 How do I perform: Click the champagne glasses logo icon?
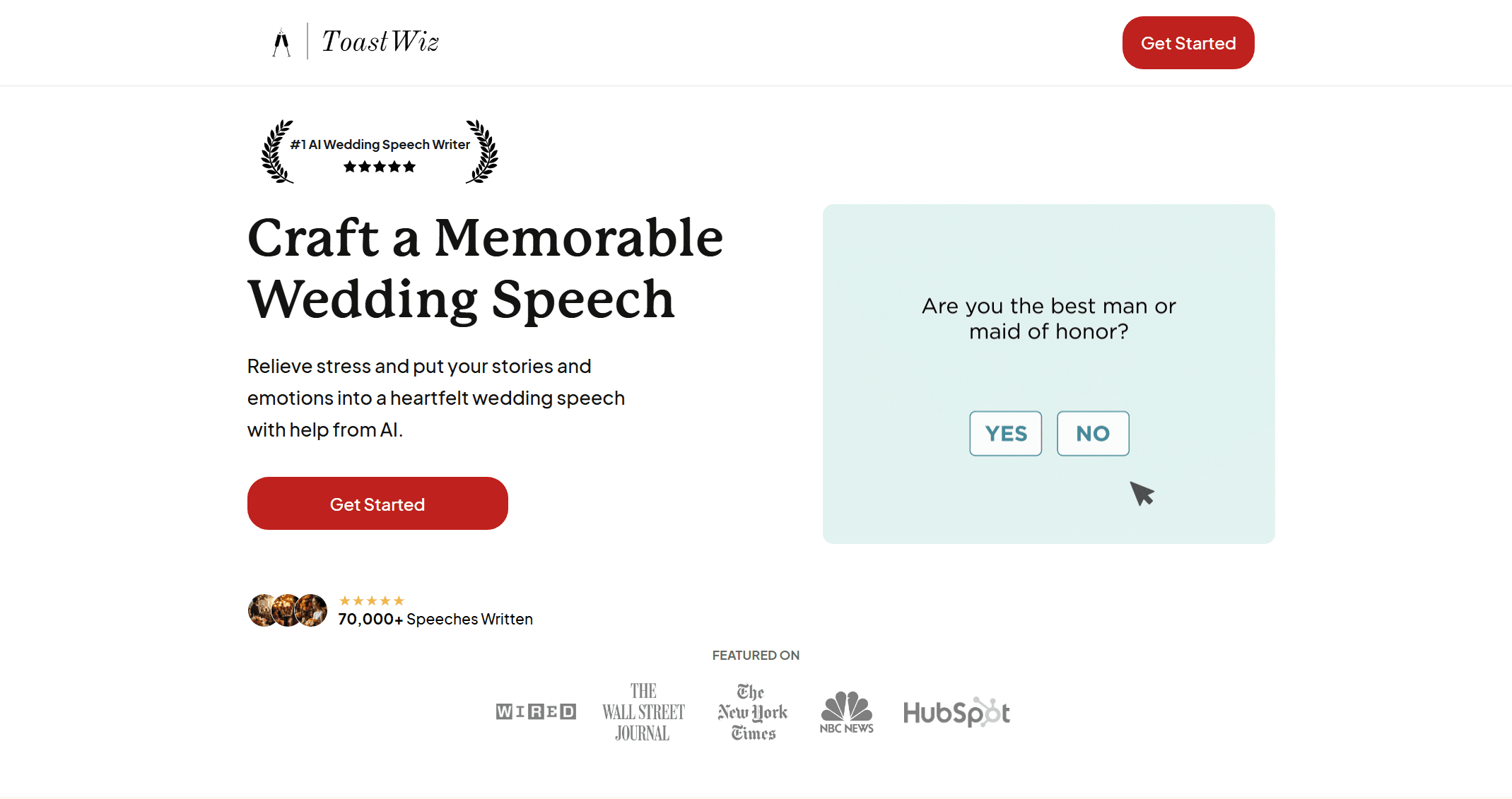pyautogui.click(x=281, y=42)
